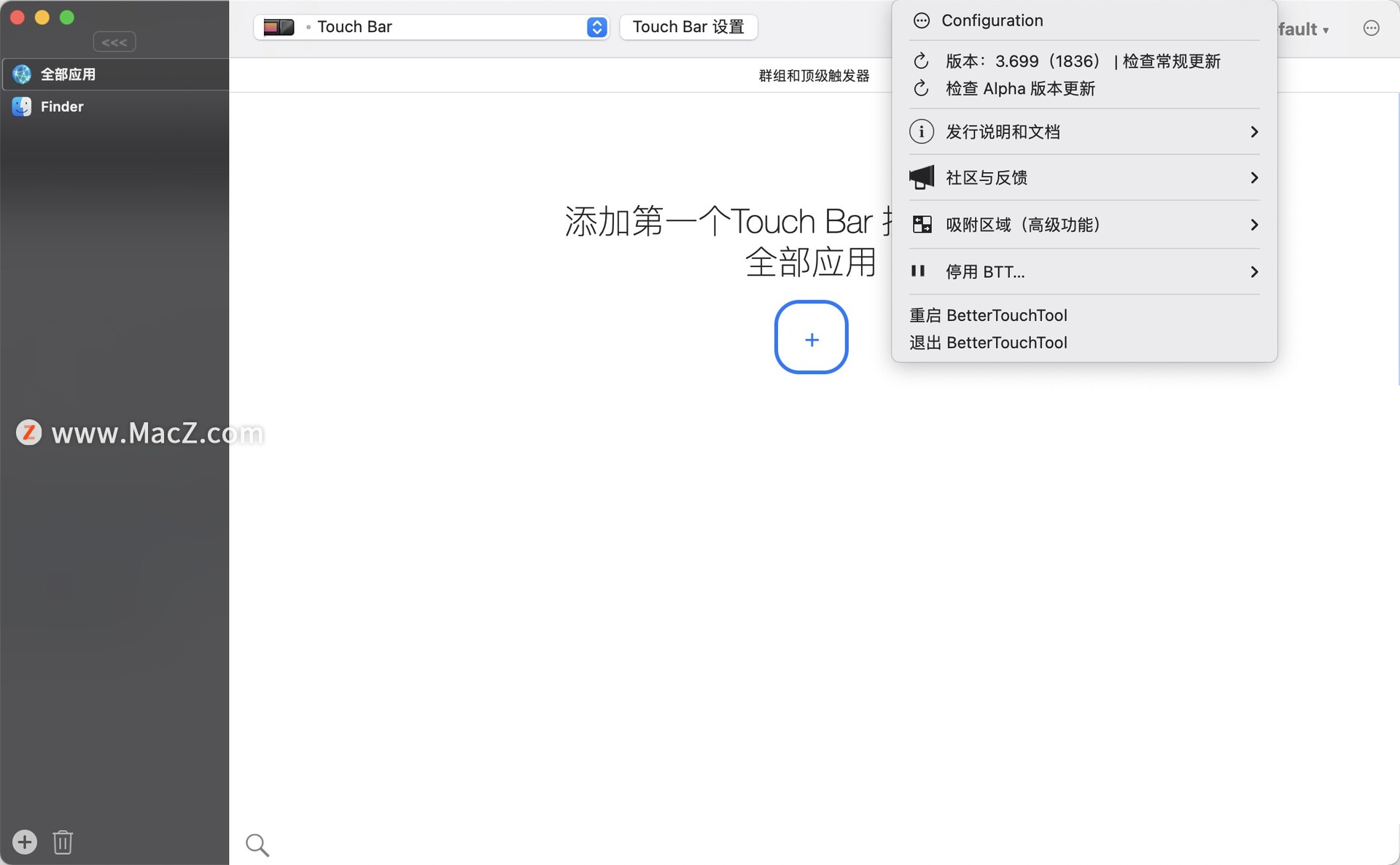Click the Configuration ellipsis icon in the menu
The width and height of the screenshot is (1400, 865).
[922, 20]
